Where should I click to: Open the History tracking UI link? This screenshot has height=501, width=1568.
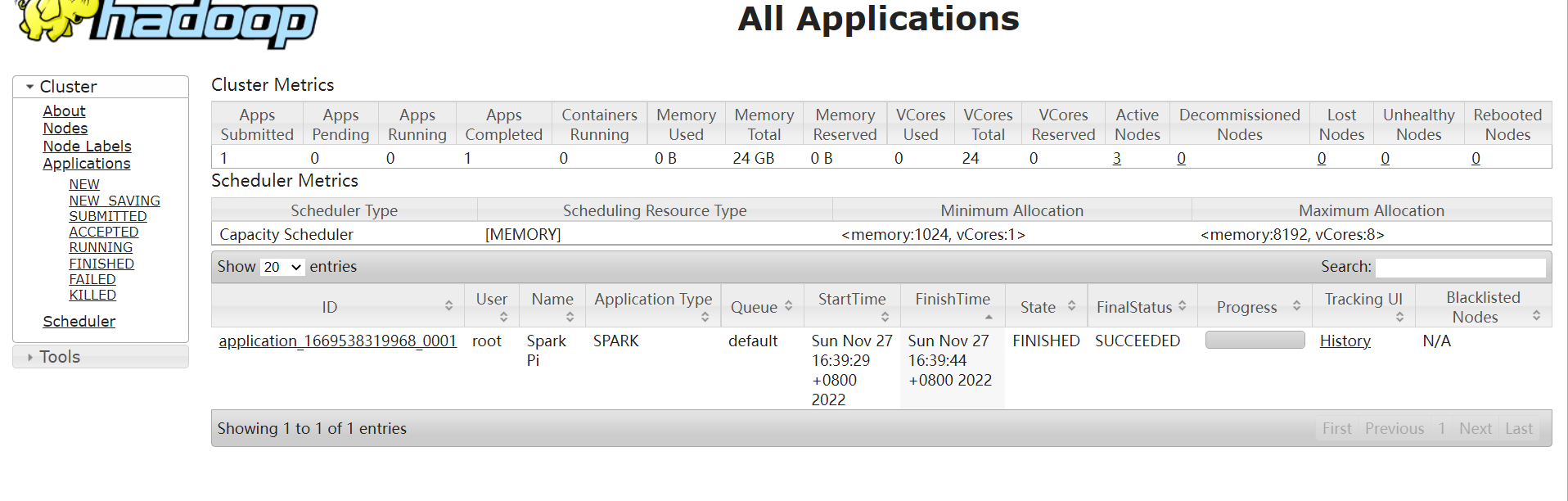(1345, 341)
